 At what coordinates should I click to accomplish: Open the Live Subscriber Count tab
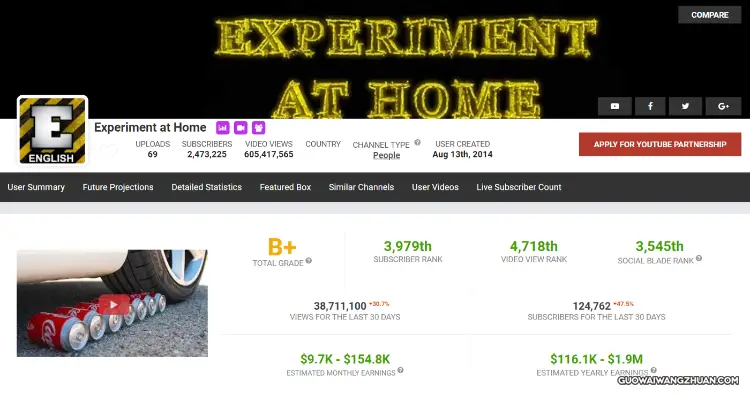point(518,187)
